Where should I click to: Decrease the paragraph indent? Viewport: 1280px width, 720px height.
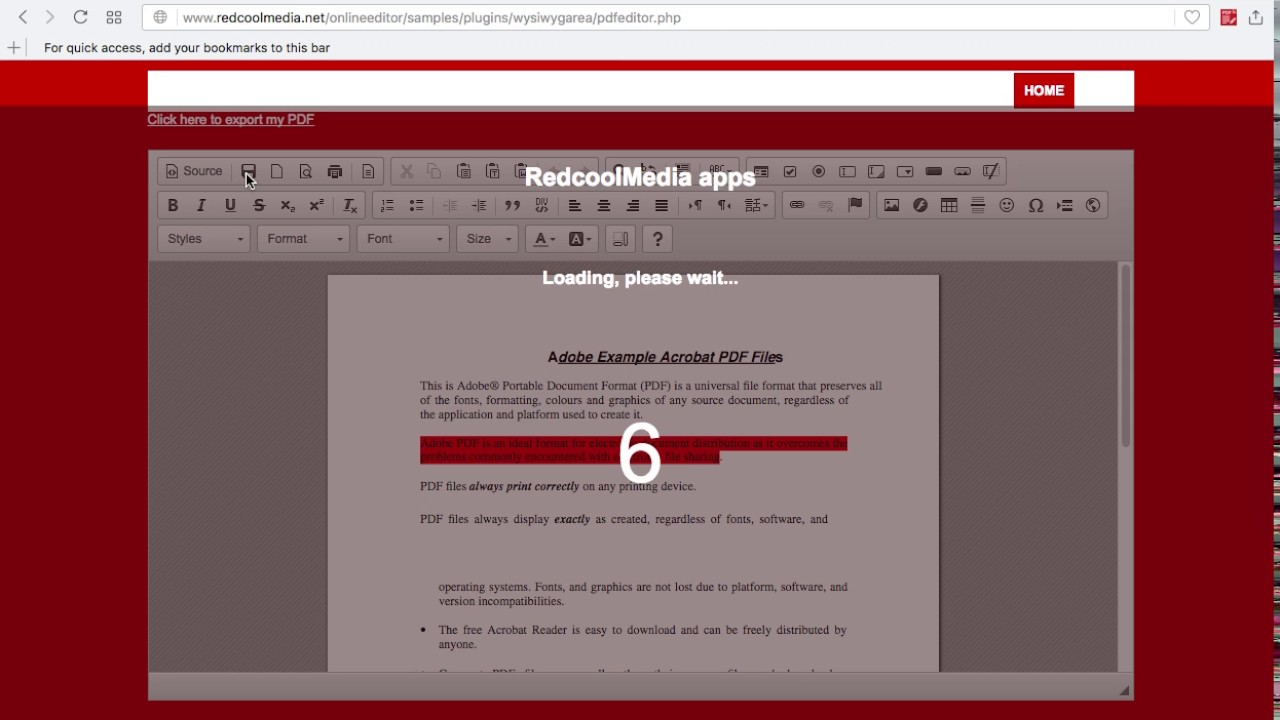point(450,205)
